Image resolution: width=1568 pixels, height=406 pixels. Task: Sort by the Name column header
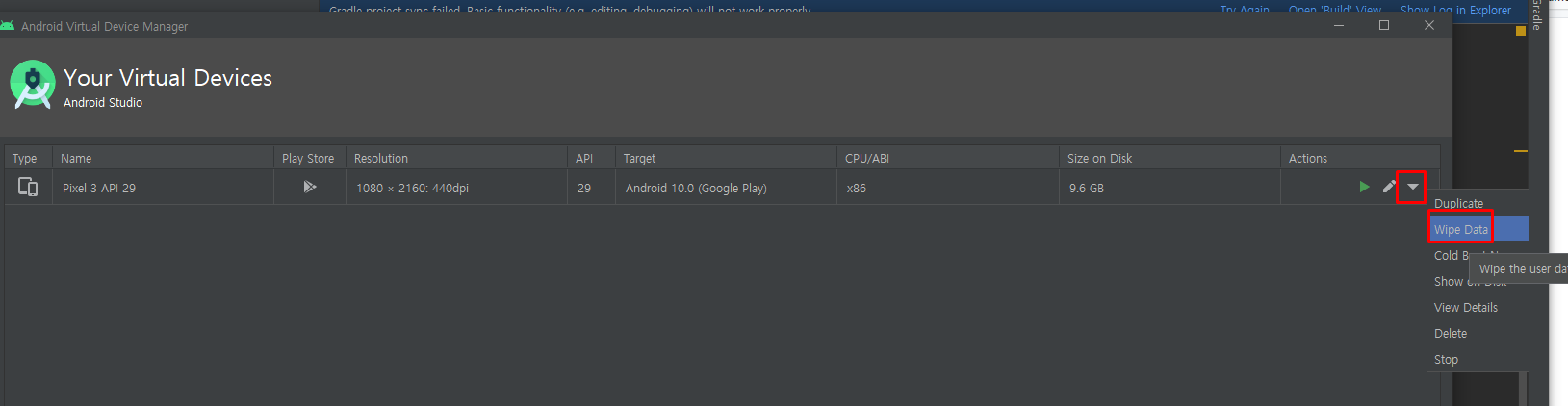point(163,158)
